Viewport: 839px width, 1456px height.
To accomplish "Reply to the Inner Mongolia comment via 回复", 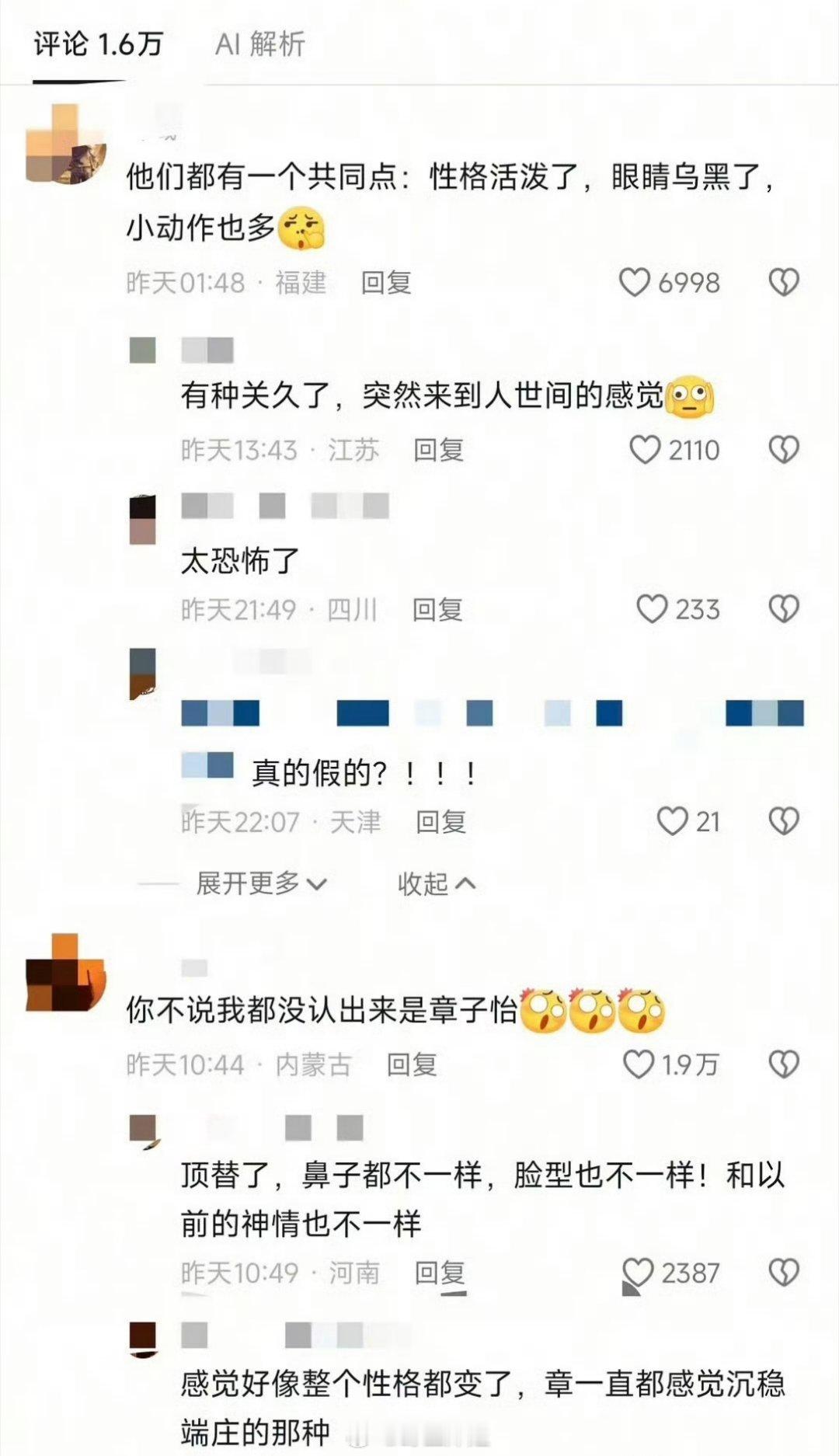I will (412, 1064).
